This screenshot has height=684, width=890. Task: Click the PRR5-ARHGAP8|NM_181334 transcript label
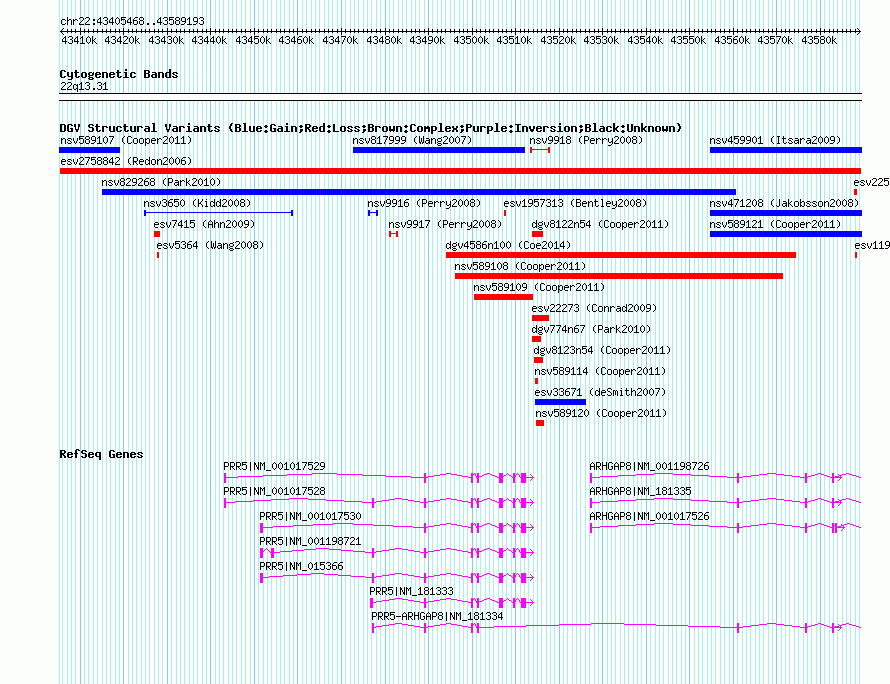point(437,616)
